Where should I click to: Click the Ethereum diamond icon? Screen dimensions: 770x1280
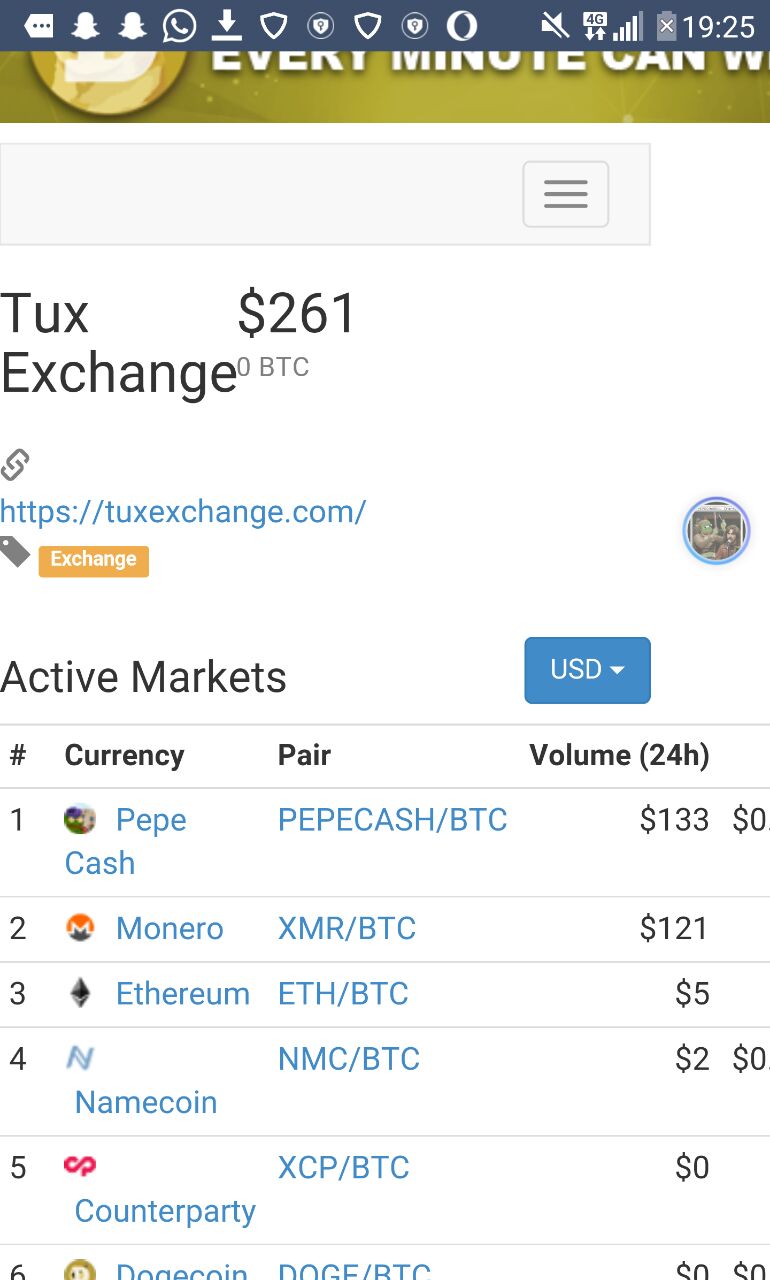point(80,993)
